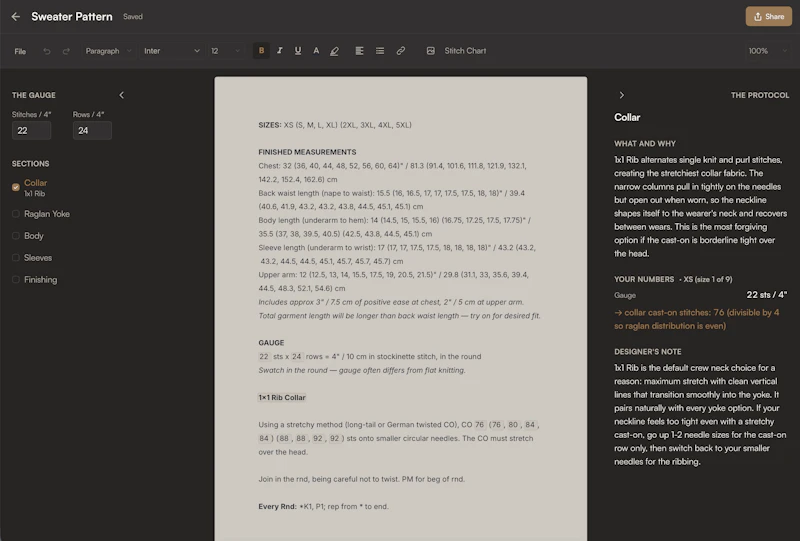Toggle underline formatting
Screen dimensions: 800x541
(x=298, y=51)
